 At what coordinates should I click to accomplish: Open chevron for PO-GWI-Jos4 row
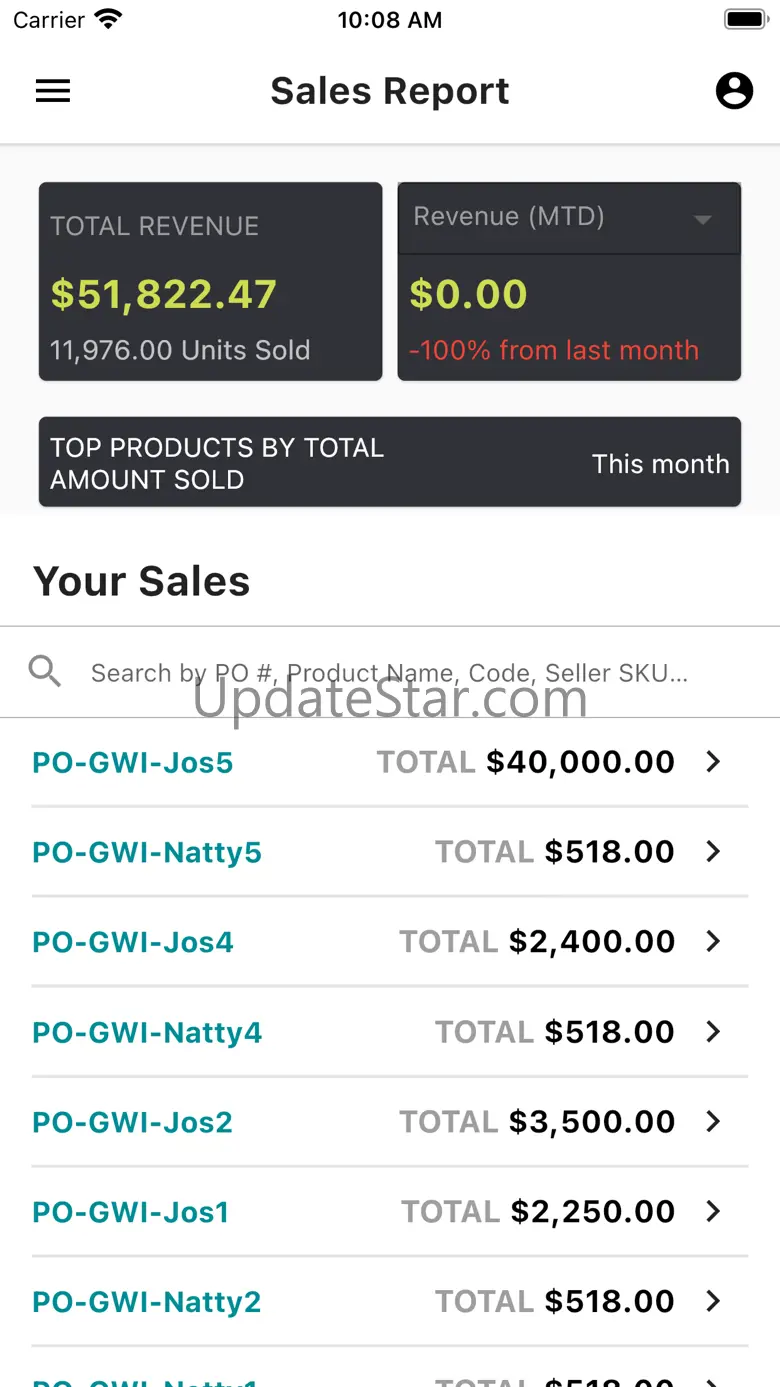tap(713, 942)
